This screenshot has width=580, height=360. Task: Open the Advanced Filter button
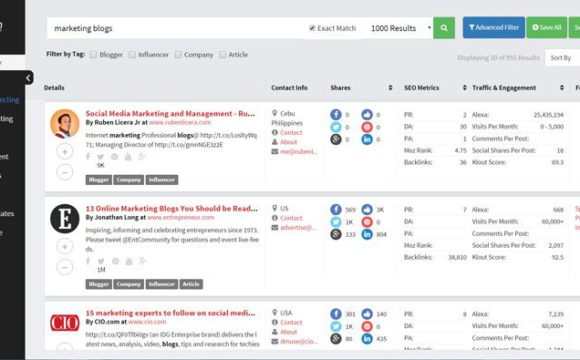494,27
